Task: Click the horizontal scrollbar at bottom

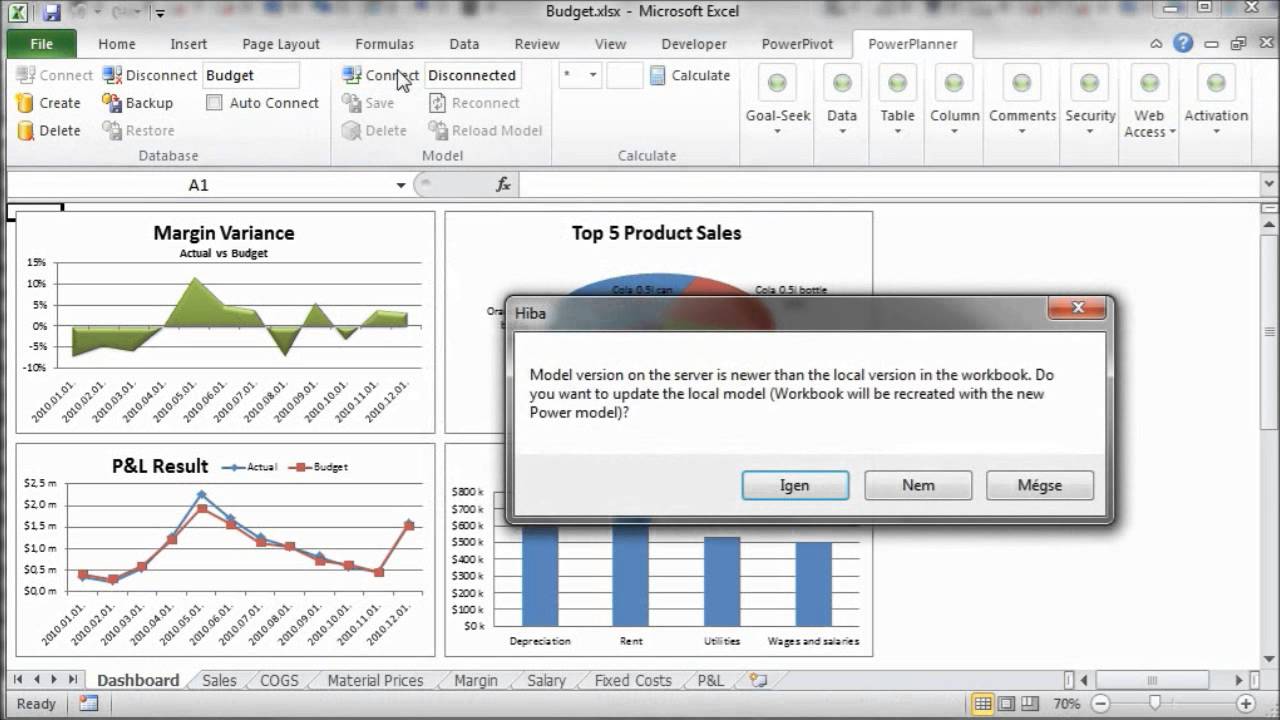Action: point(1150,680)
